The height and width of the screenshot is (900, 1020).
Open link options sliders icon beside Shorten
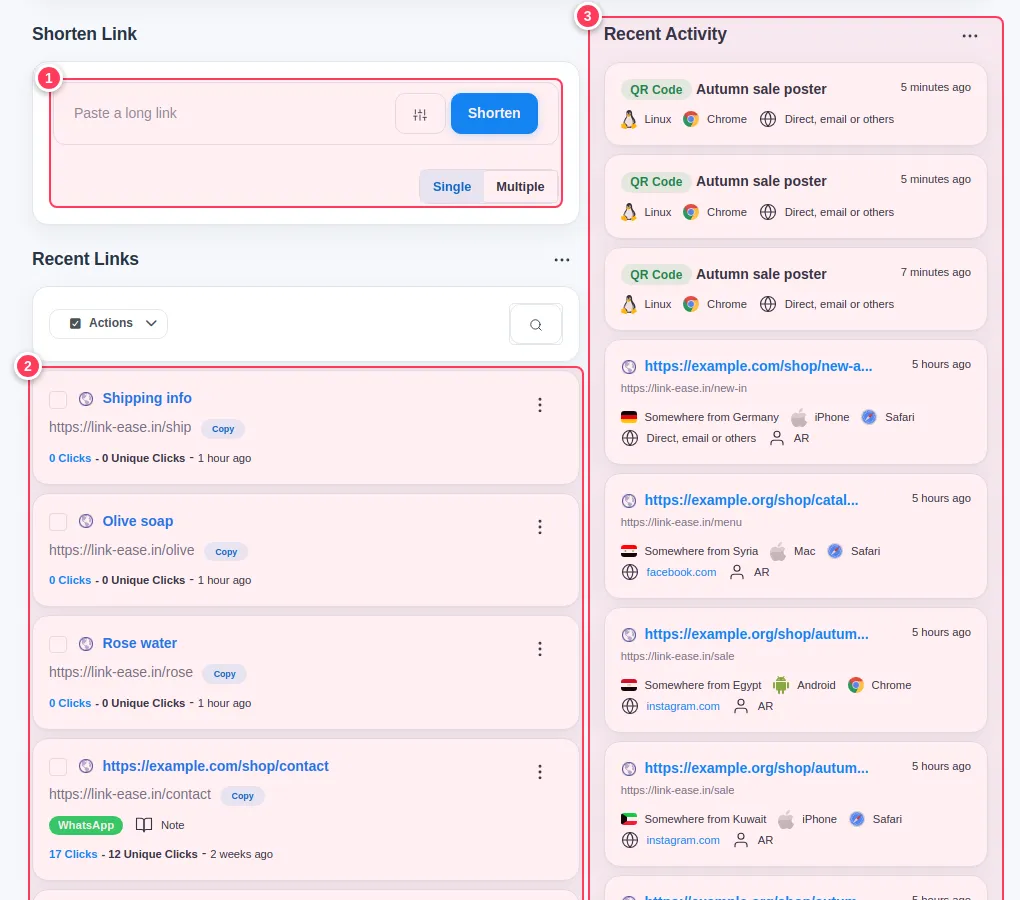point(420,114)
